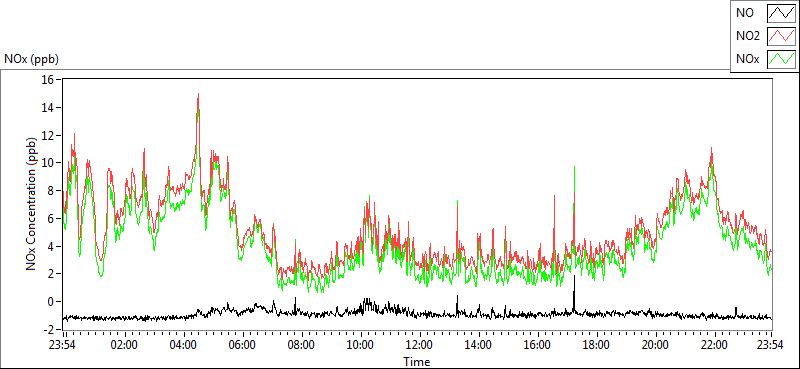
Task: Click the NO black line legend icon
Action: (781, 14)
